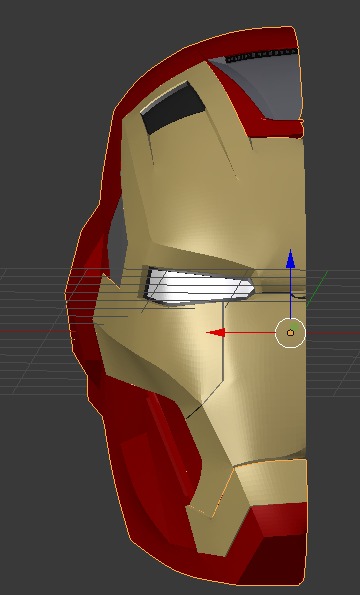Click the orange object origin dot
The image size is (360, 595).
coord(291,333)
